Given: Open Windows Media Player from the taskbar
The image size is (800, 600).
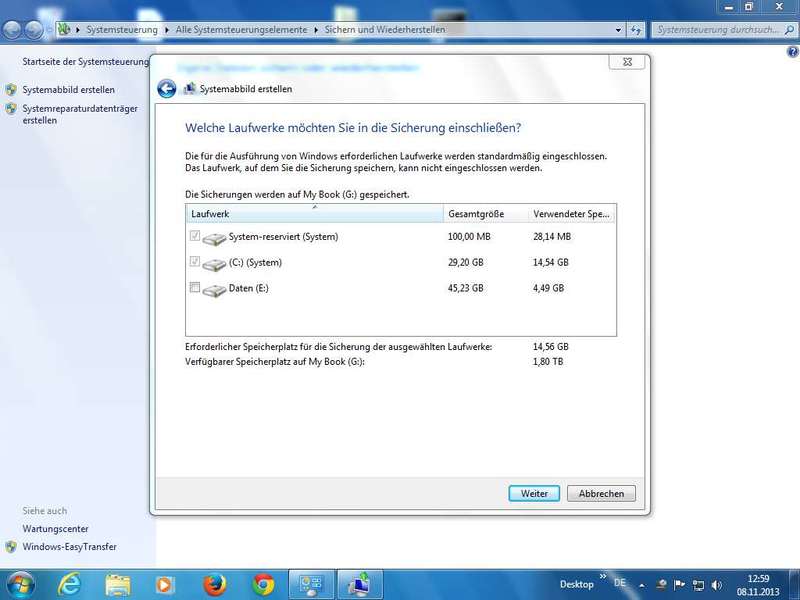Looking at the screenshot, I should 164,585.
